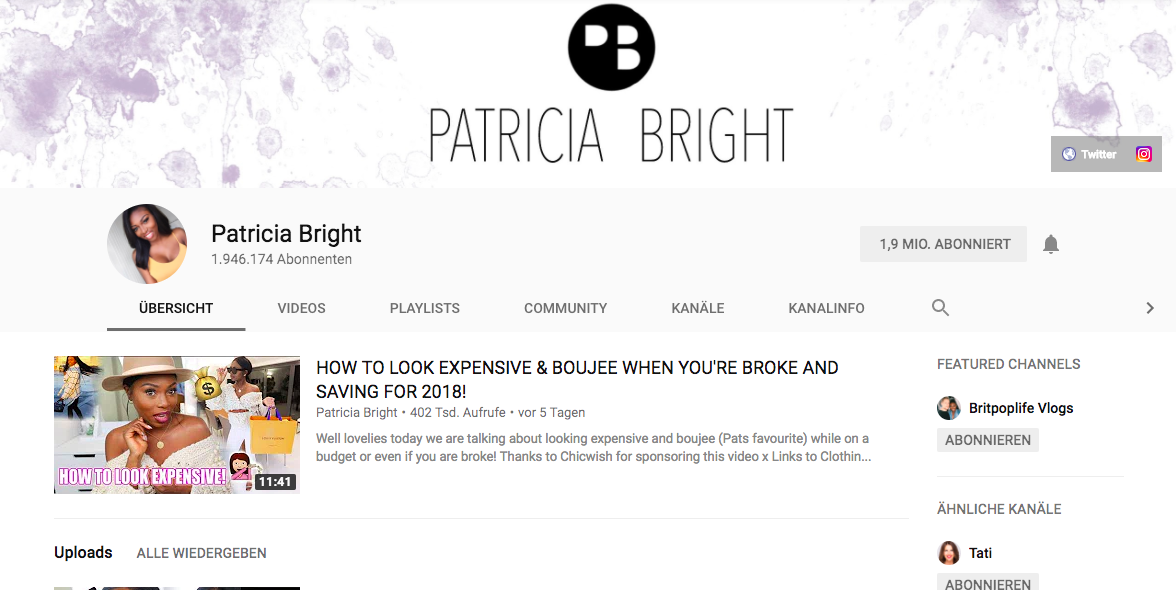The image size is (1176, 590).
Task: Click the FEATURED CHANNELS heading
Action: pos(1009,364)
